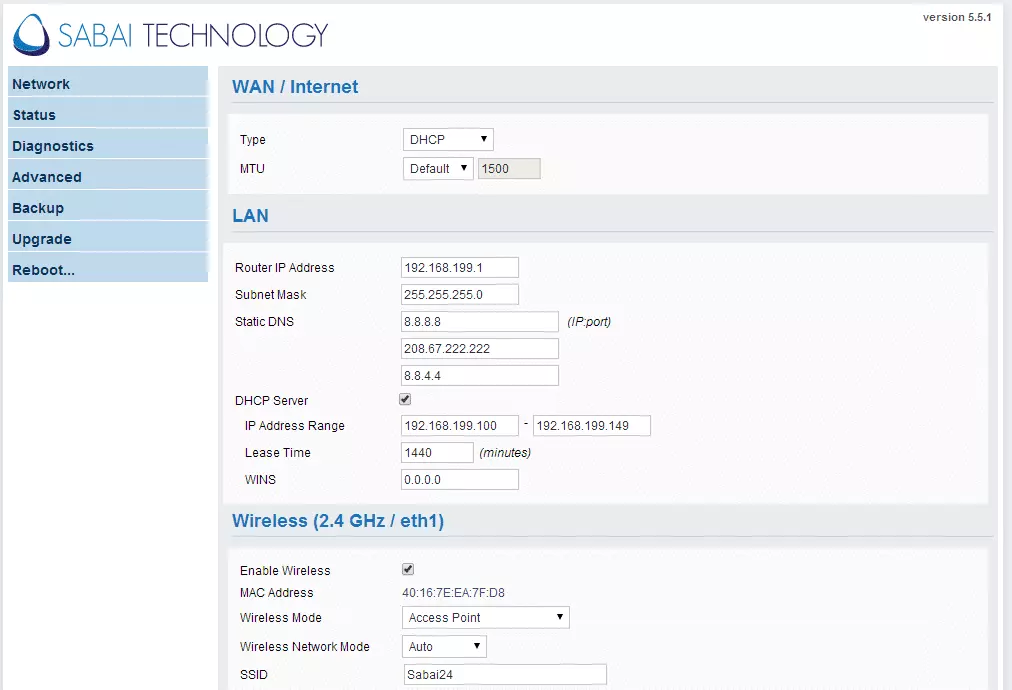Open the Upgrade page
The image size is (1012, 690).
point(42,239)
